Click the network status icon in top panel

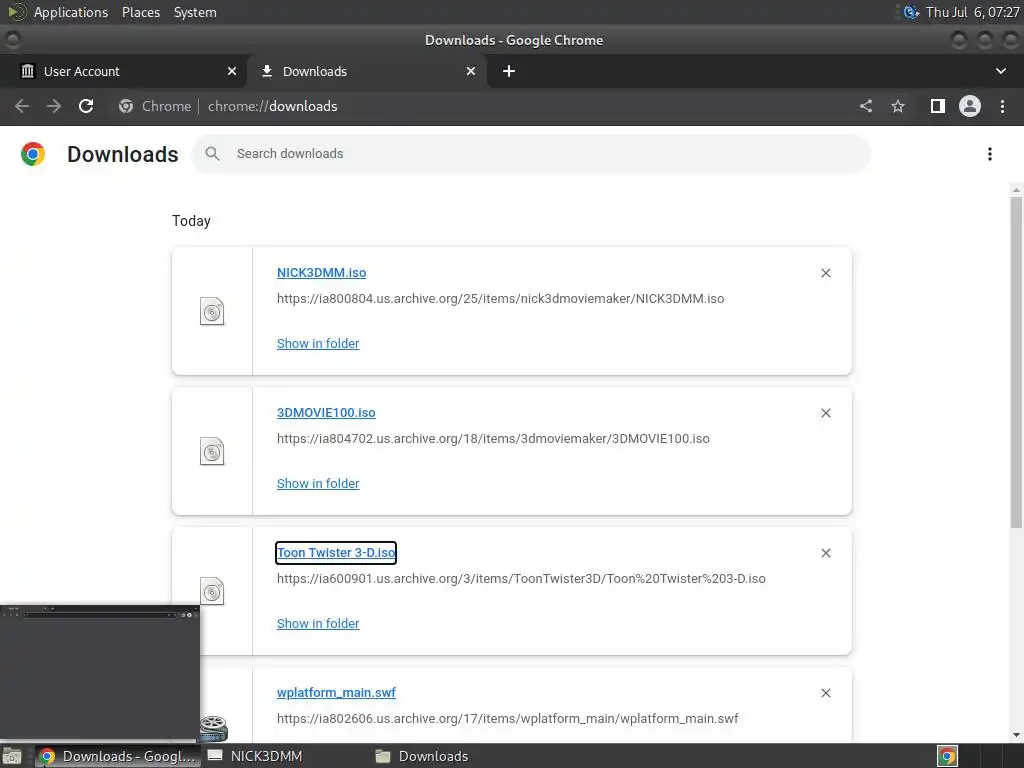(x=910, y=12)
